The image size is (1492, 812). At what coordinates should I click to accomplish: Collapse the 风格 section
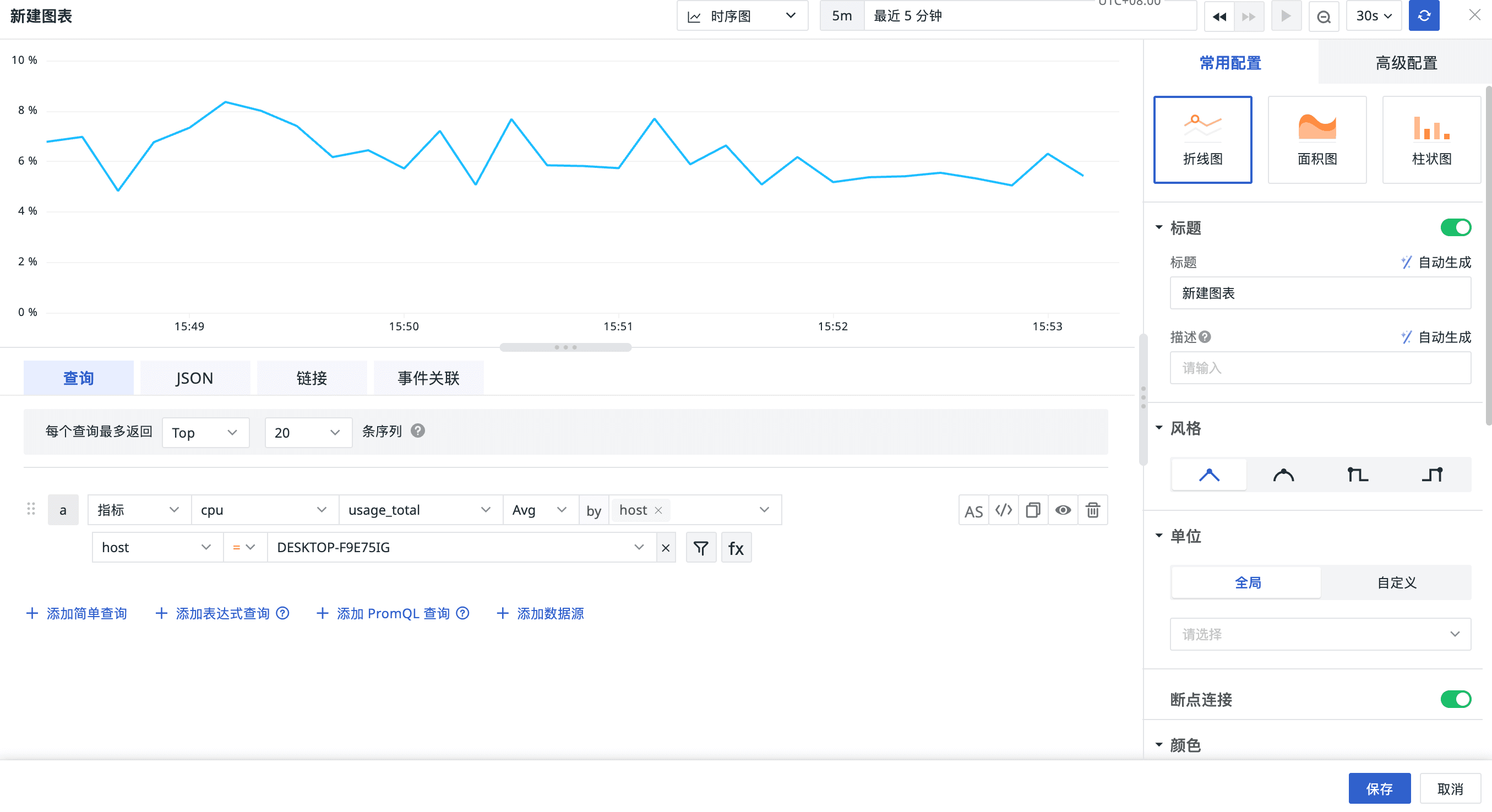[x=1159, y=428]
